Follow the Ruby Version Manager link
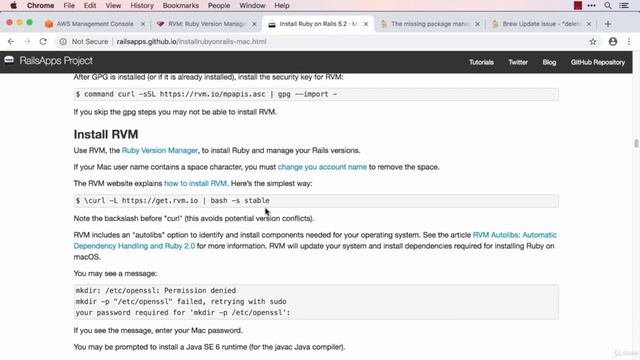640x360 pixels. (x=160, y=151)
